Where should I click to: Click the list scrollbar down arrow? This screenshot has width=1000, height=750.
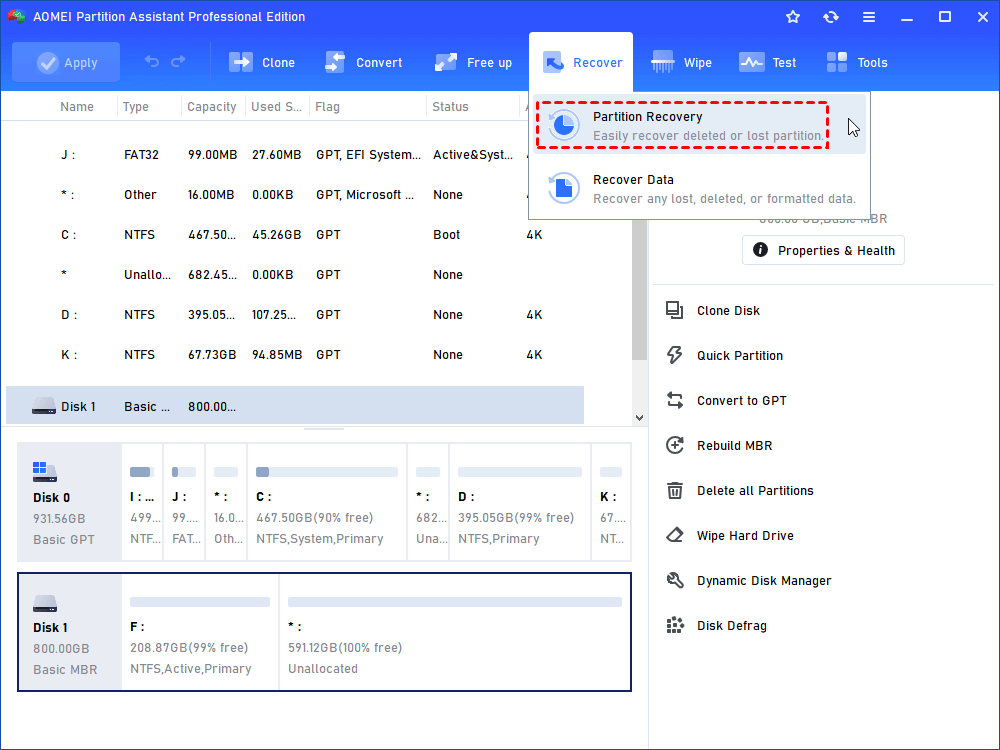639,418
